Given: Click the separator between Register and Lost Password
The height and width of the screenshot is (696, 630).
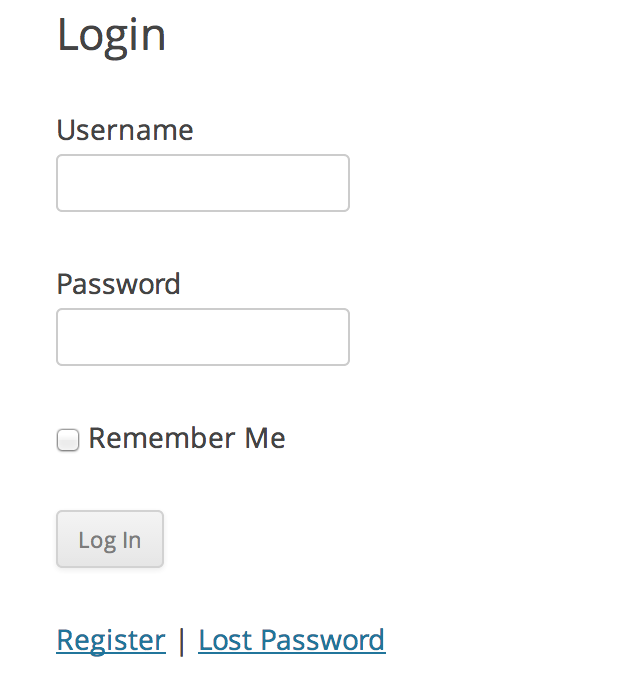Looking at the screenshot, I should (x=182, y=640).
